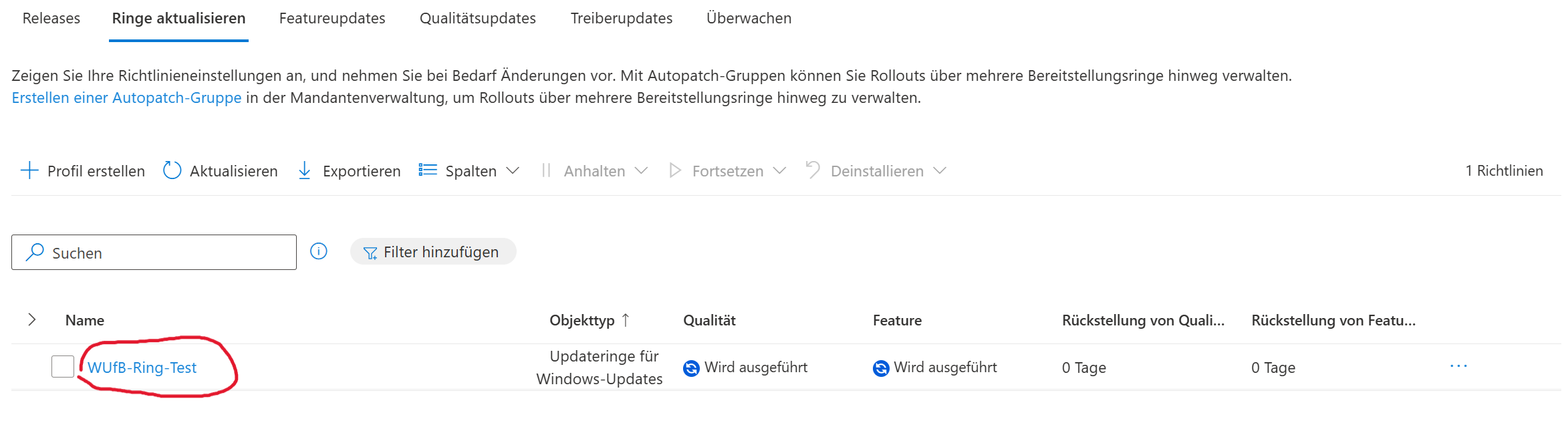Open the WUfB-Ring-Test policy link
The width and height of the screenshot is (1568, 435).
pos(142,368)
